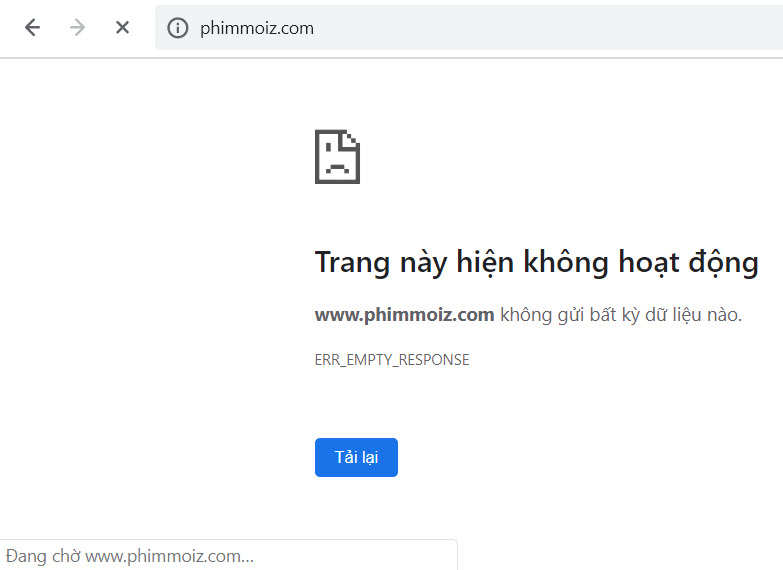
Task: Click the heading Trang này hiện không hoạt động
Action: click(x=537, y=262)
